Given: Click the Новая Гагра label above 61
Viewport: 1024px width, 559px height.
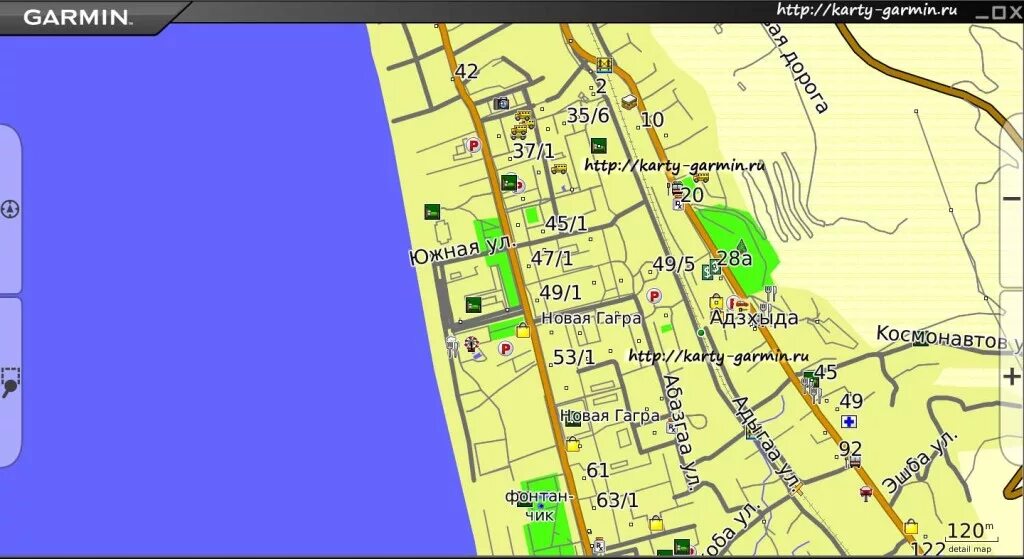Looking at the screenshot, I should 610,416.
